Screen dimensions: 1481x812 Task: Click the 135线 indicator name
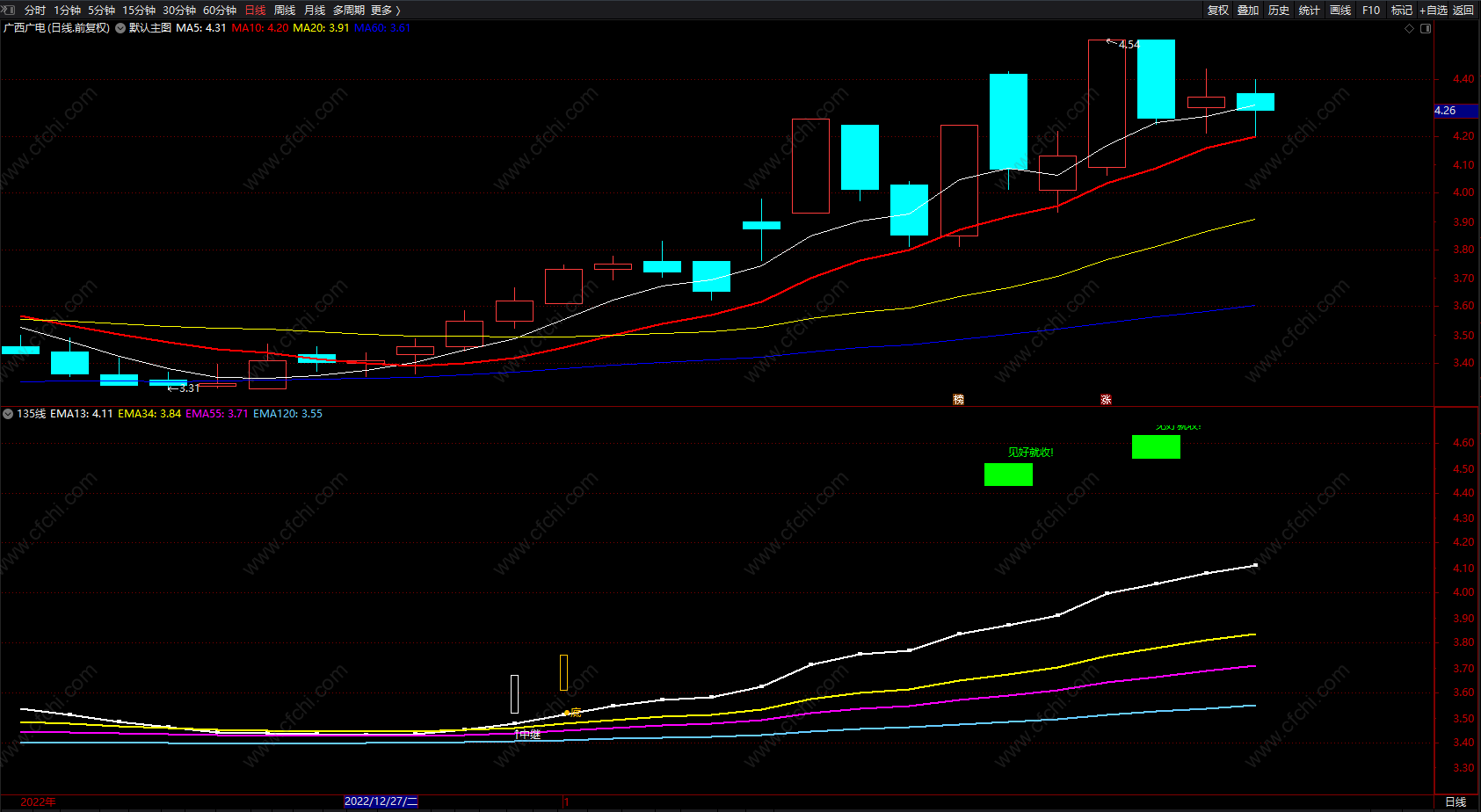[32, 414]
